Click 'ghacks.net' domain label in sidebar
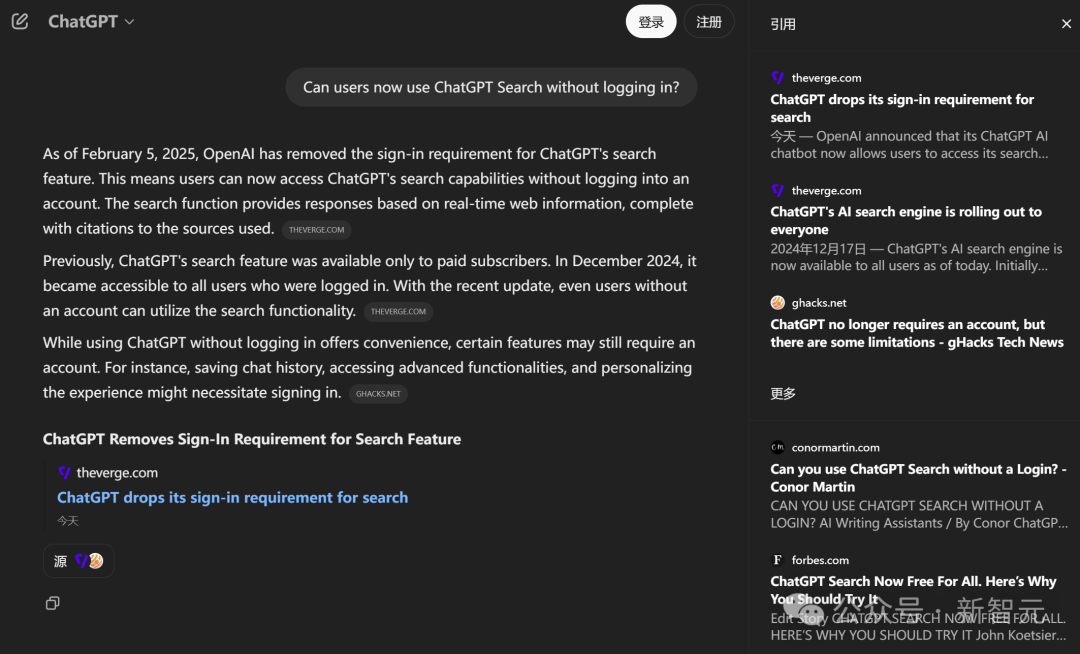This screenshot has height=654, width=1080. (819, 302)
